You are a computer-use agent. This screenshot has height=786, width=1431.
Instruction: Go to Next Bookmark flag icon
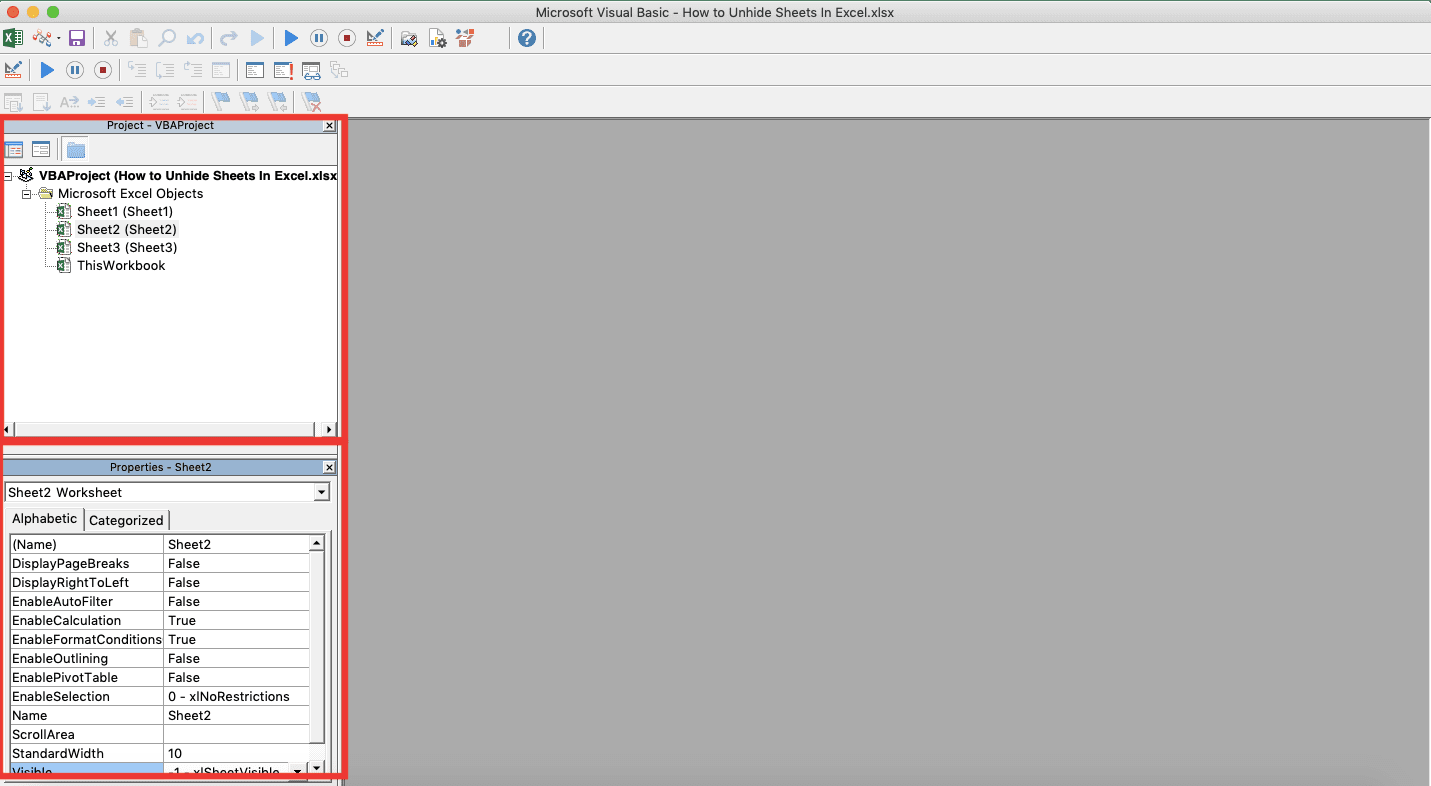(250, 102)
